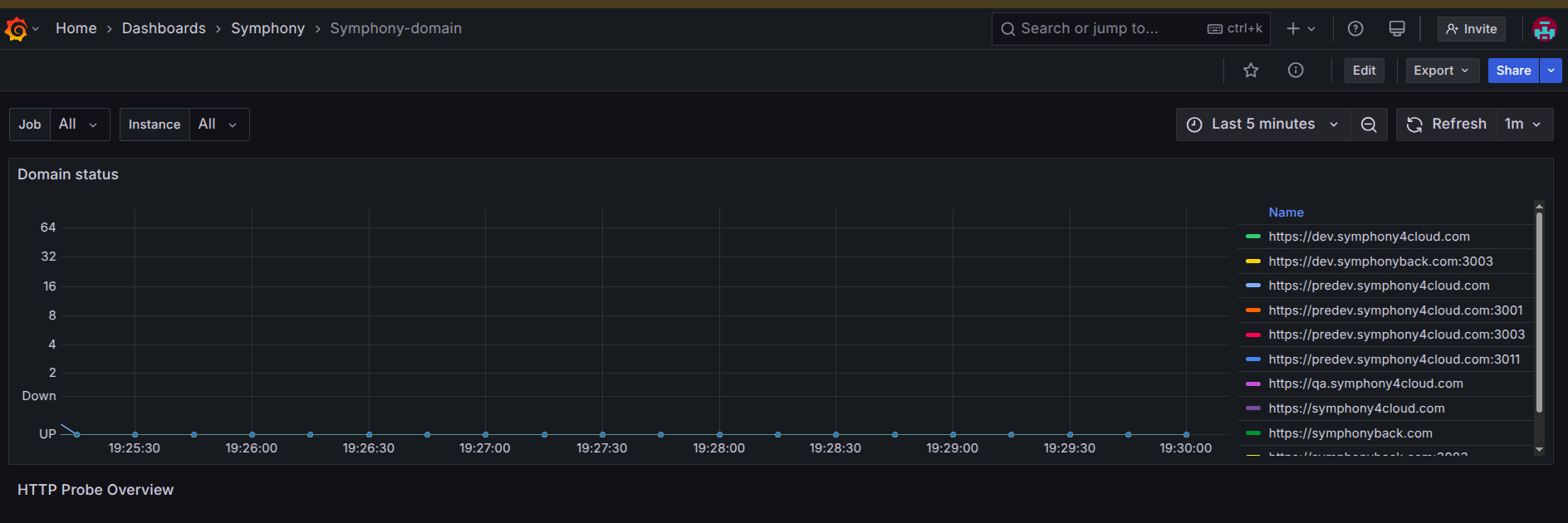Change color of dev.symphony4cloud.com green swatch
The width and height of the screenshot is (1568, 523).
point(1253,237)
